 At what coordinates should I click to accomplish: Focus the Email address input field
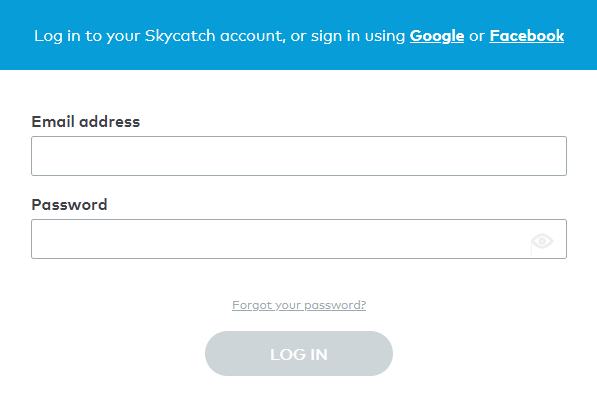(299, 156)
